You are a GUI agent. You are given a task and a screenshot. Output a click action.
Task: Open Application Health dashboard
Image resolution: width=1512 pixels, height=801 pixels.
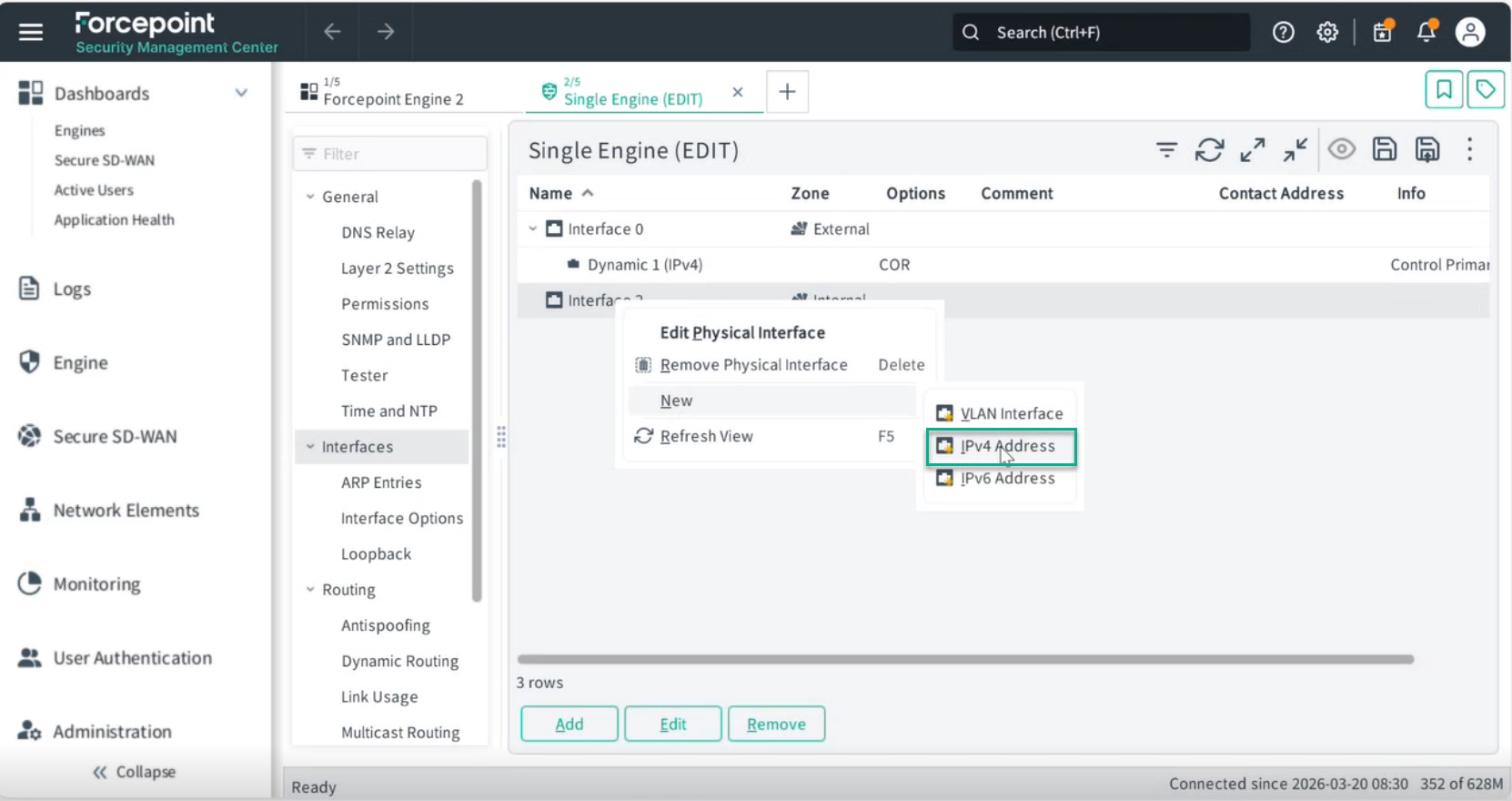click(x=114, y=219)
